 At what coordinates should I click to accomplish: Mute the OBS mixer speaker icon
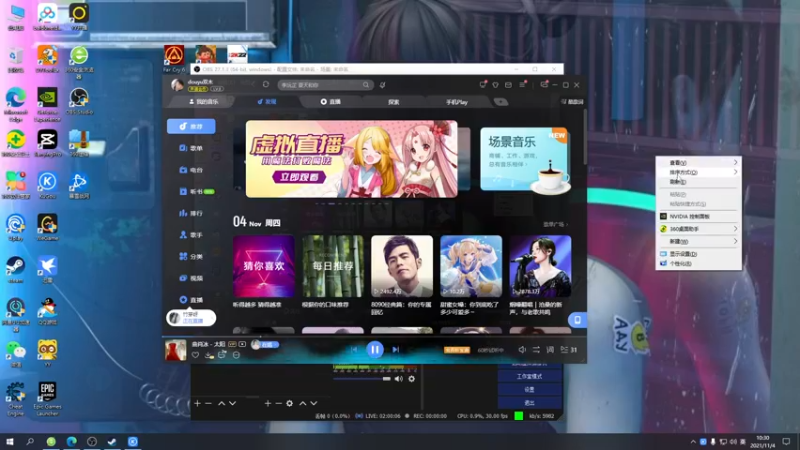399,379
